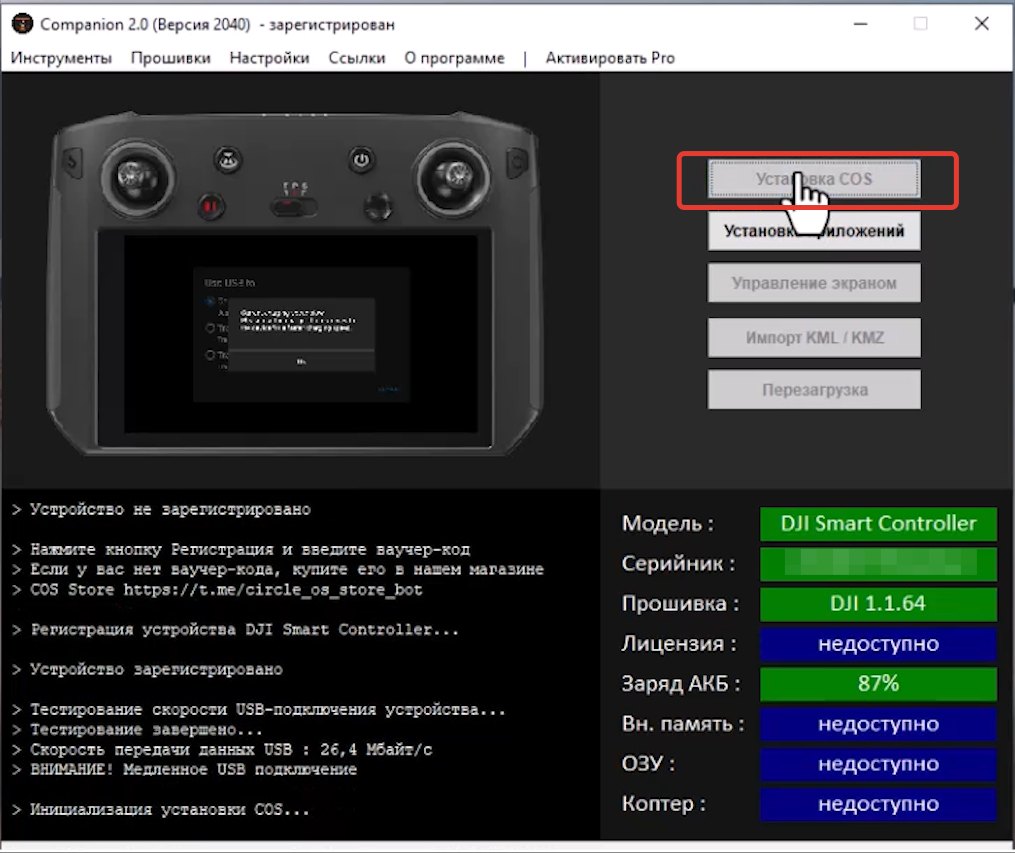1015x853 pixels.
Task: Click the ОЗУ недоступно value
Action: 878,764
